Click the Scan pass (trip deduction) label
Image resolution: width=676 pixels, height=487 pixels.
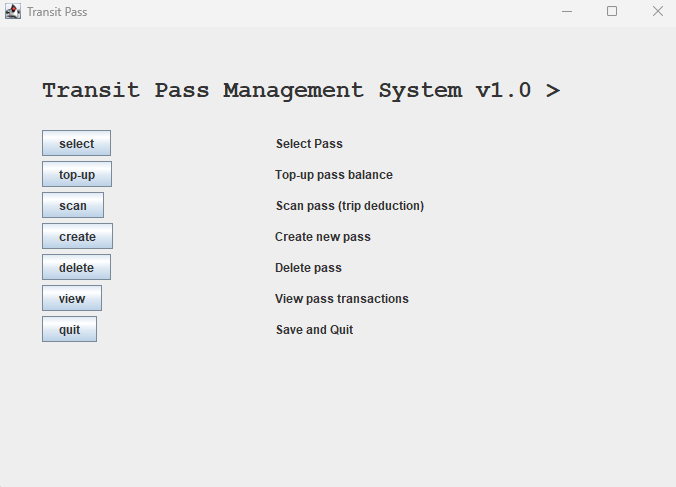click(x=350, y=206)
